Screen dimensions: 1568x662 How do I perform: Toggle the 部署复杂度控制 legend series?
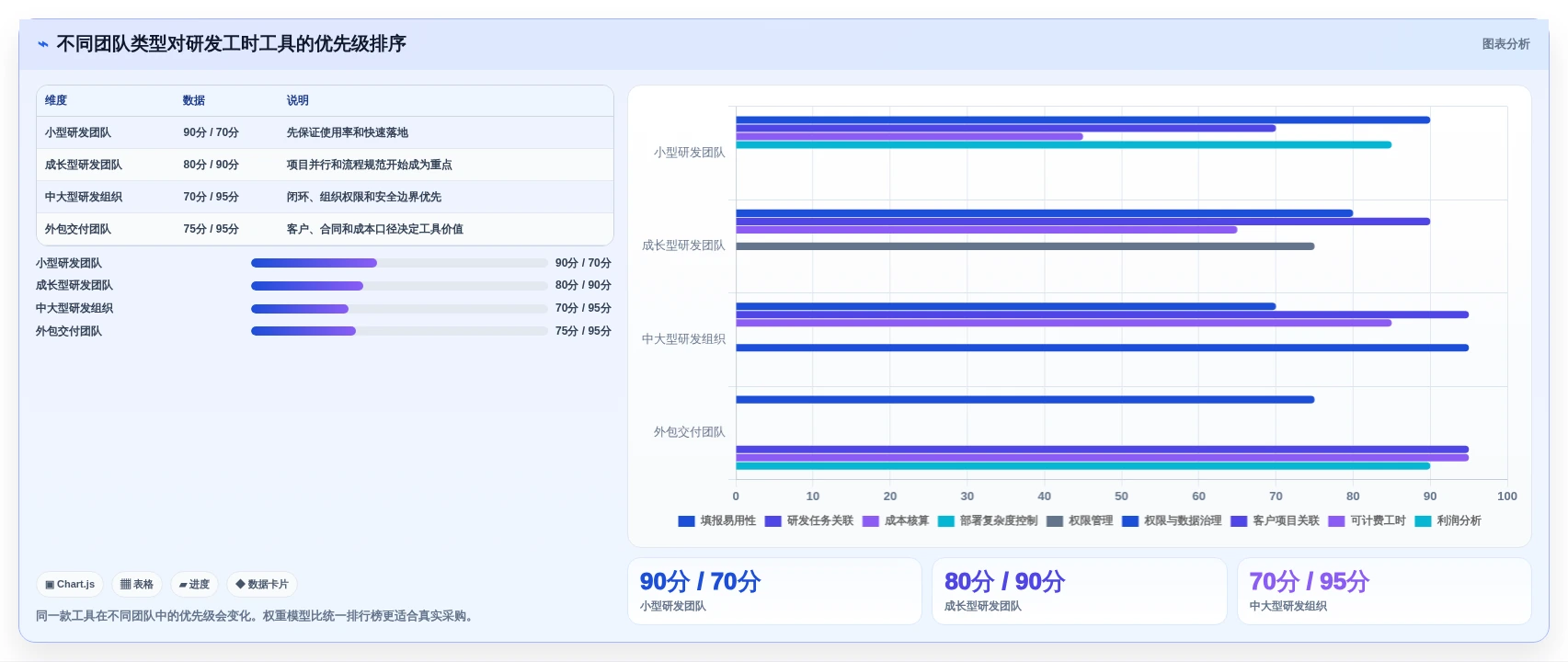pos(988,520)
